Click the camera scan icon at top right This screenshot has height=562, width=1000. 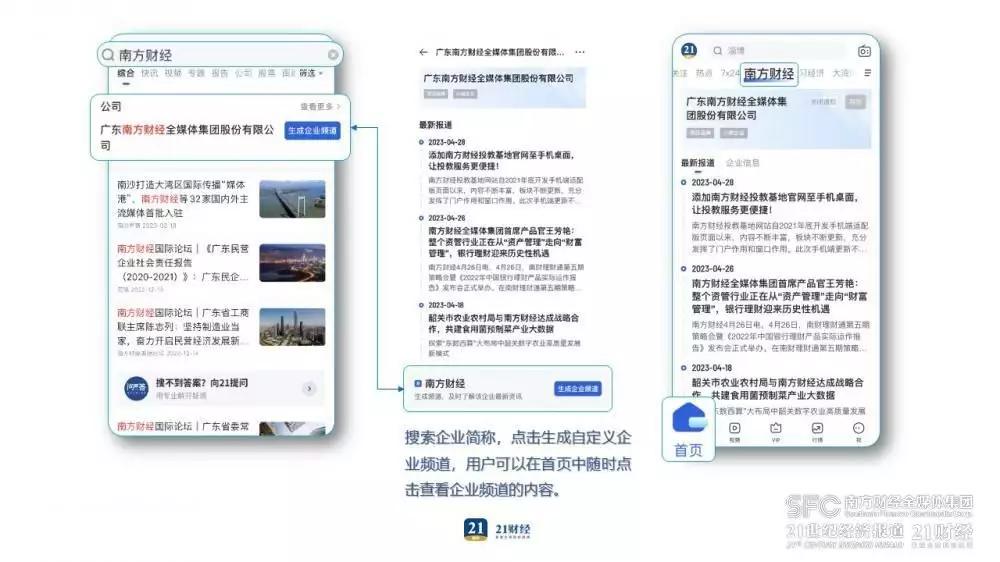click(x=864, y=51)
